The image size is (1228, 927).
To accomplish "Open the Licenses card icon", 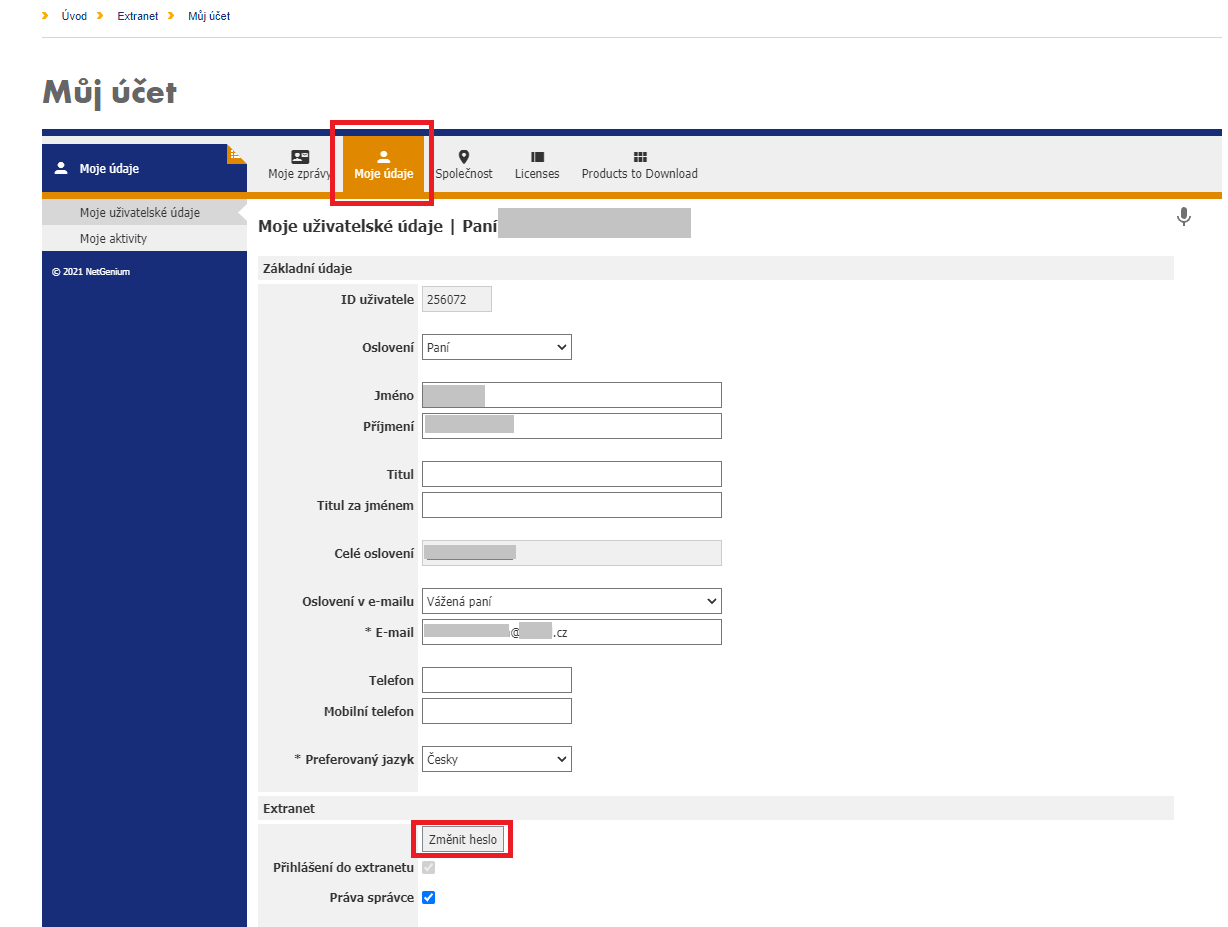I will coord(536,156).
